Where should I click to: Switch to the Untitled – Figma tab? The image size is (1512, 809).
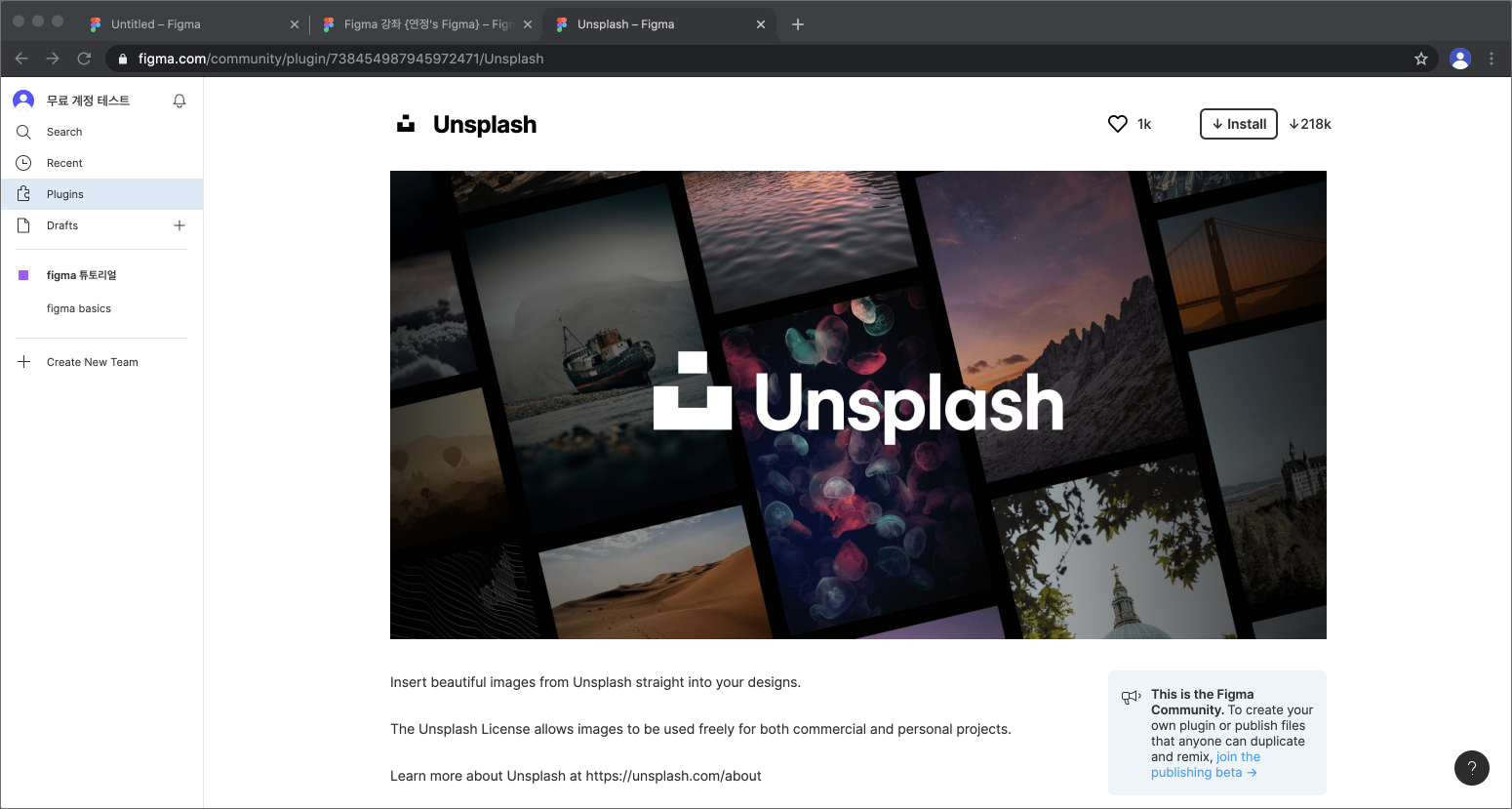point(193,24)
